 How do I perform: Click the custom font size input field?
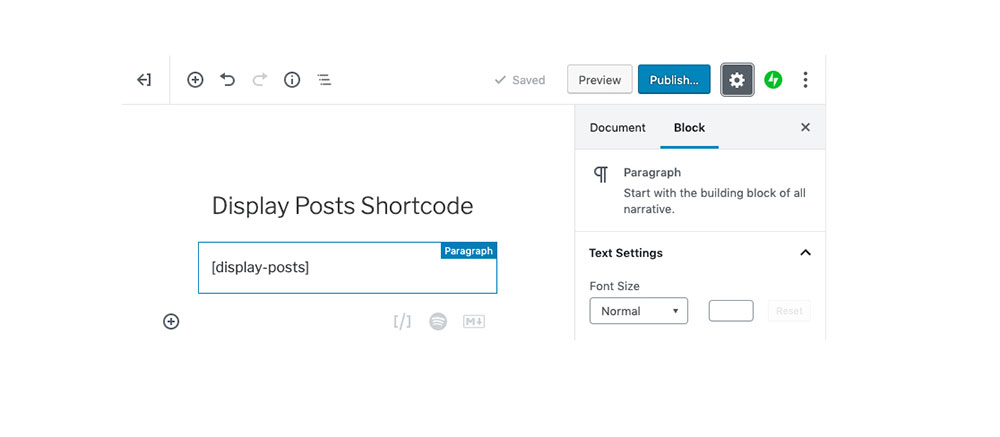731,311
